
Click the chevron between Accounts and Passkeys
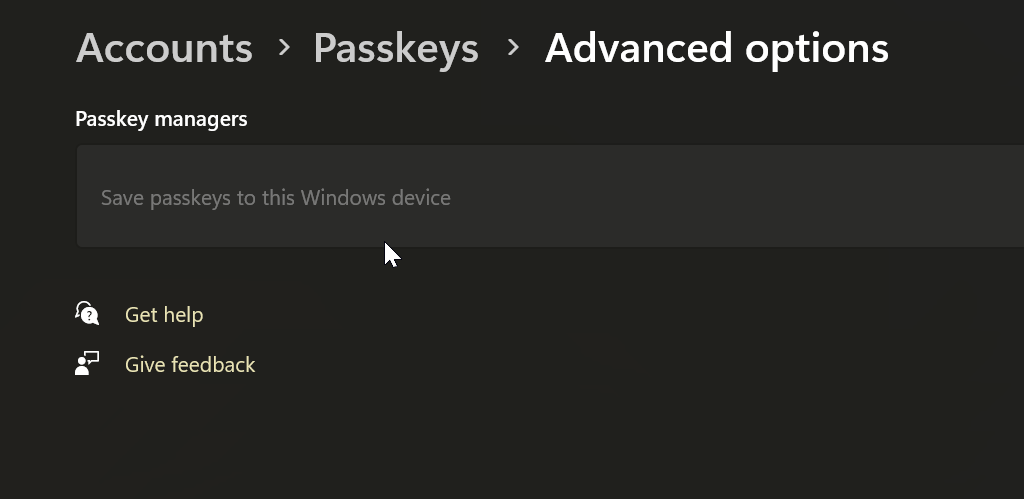284,47
